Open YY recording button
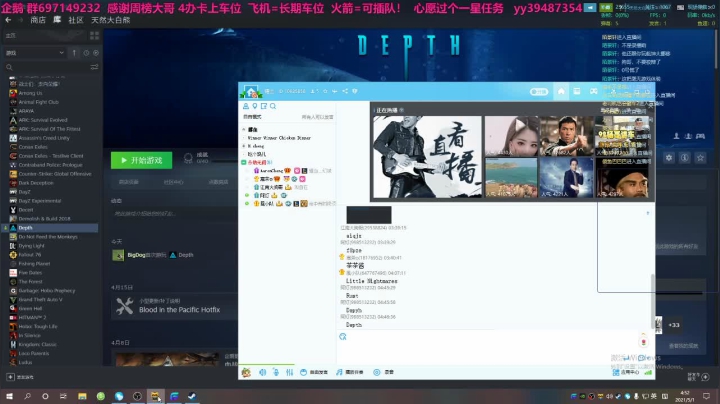 click(383, 372)
